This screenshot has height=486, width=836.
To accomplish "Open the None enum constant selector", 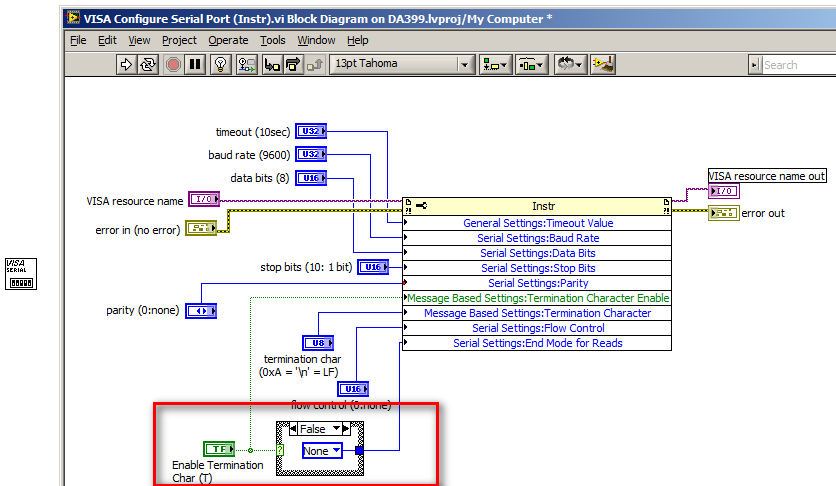I will (x=322, y=450).
